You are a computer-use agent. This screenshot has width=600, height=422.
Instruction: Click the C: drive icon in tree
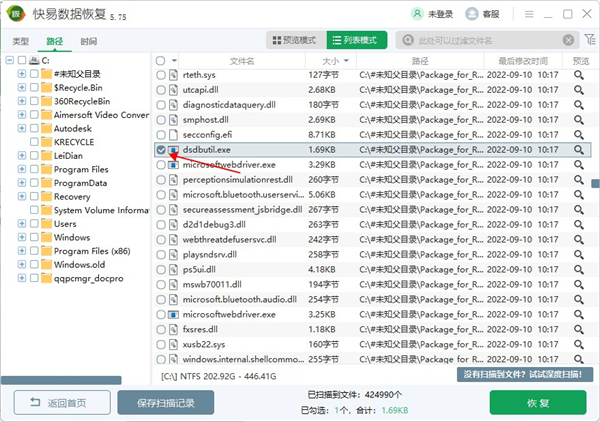[x=34, y=60]
